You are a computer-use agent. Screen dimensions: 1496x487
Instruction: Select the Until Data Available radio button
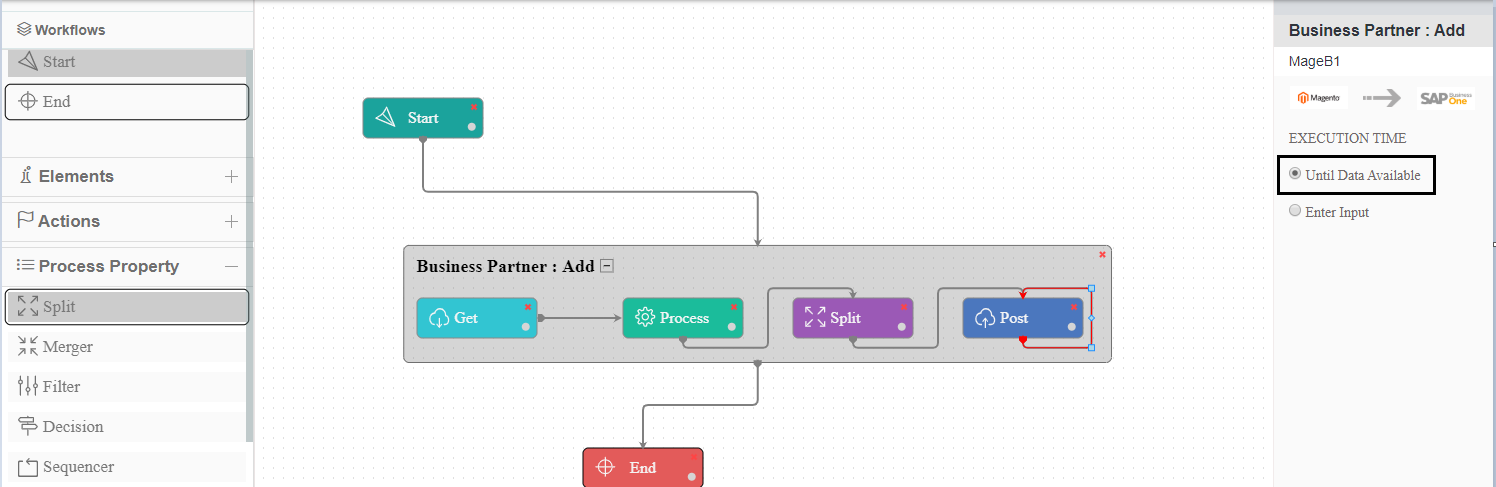point(1296,174)
